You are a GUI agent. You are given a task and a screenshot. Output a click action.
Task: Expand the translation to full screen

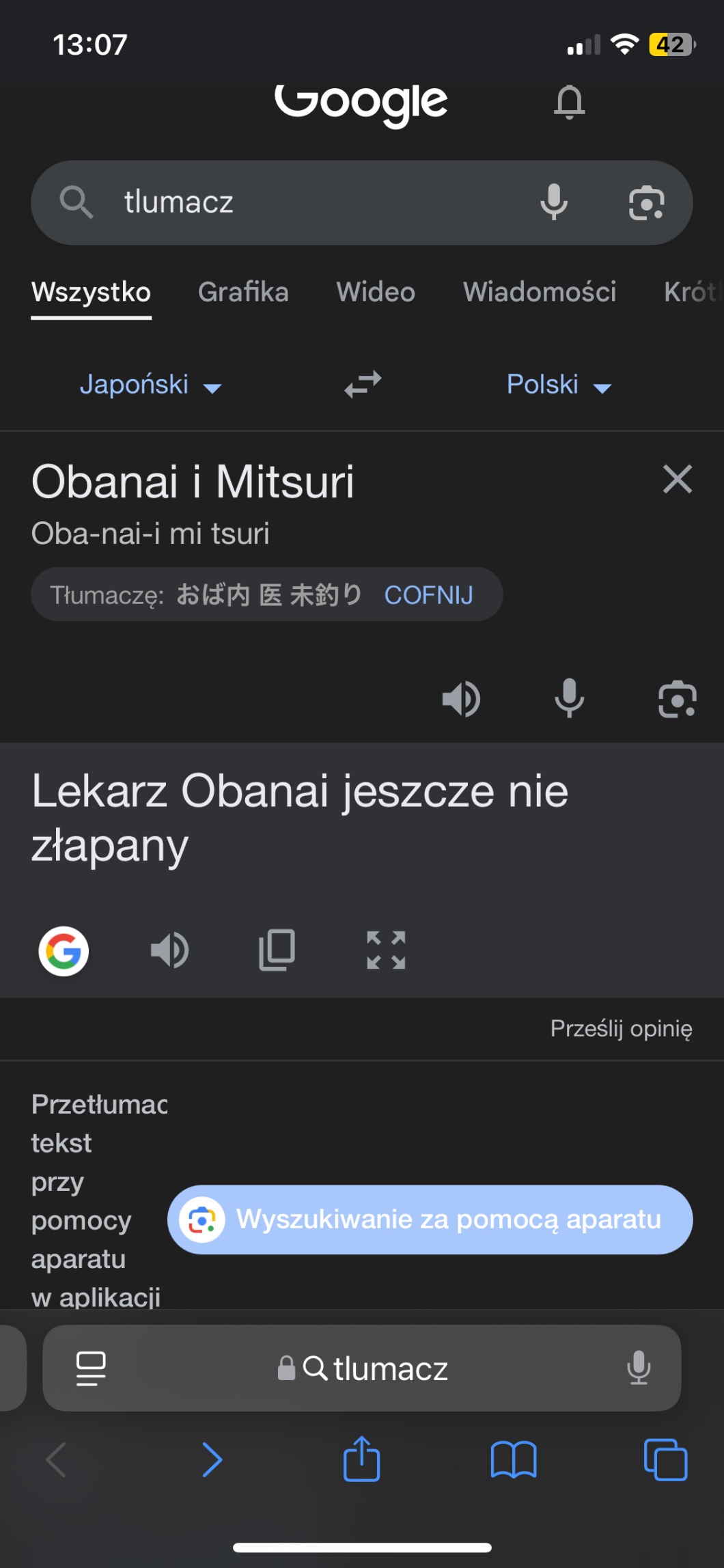[386, 950]
